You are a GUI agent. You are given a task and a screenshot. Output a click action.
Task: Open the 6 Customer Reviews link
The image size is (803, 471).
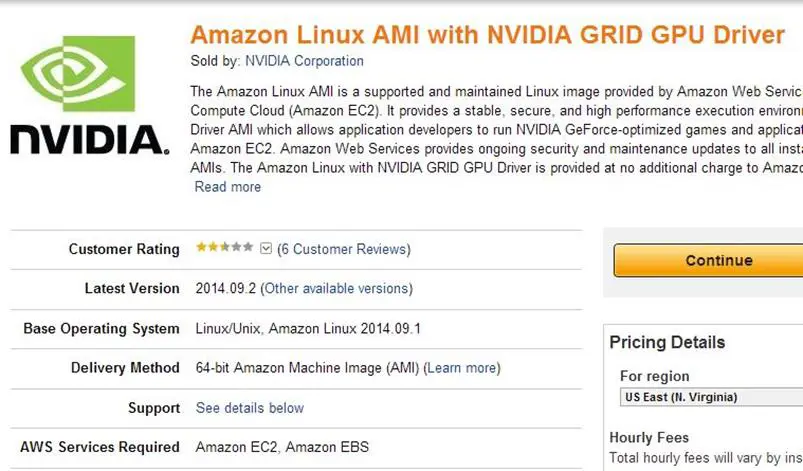pos(343,249)
